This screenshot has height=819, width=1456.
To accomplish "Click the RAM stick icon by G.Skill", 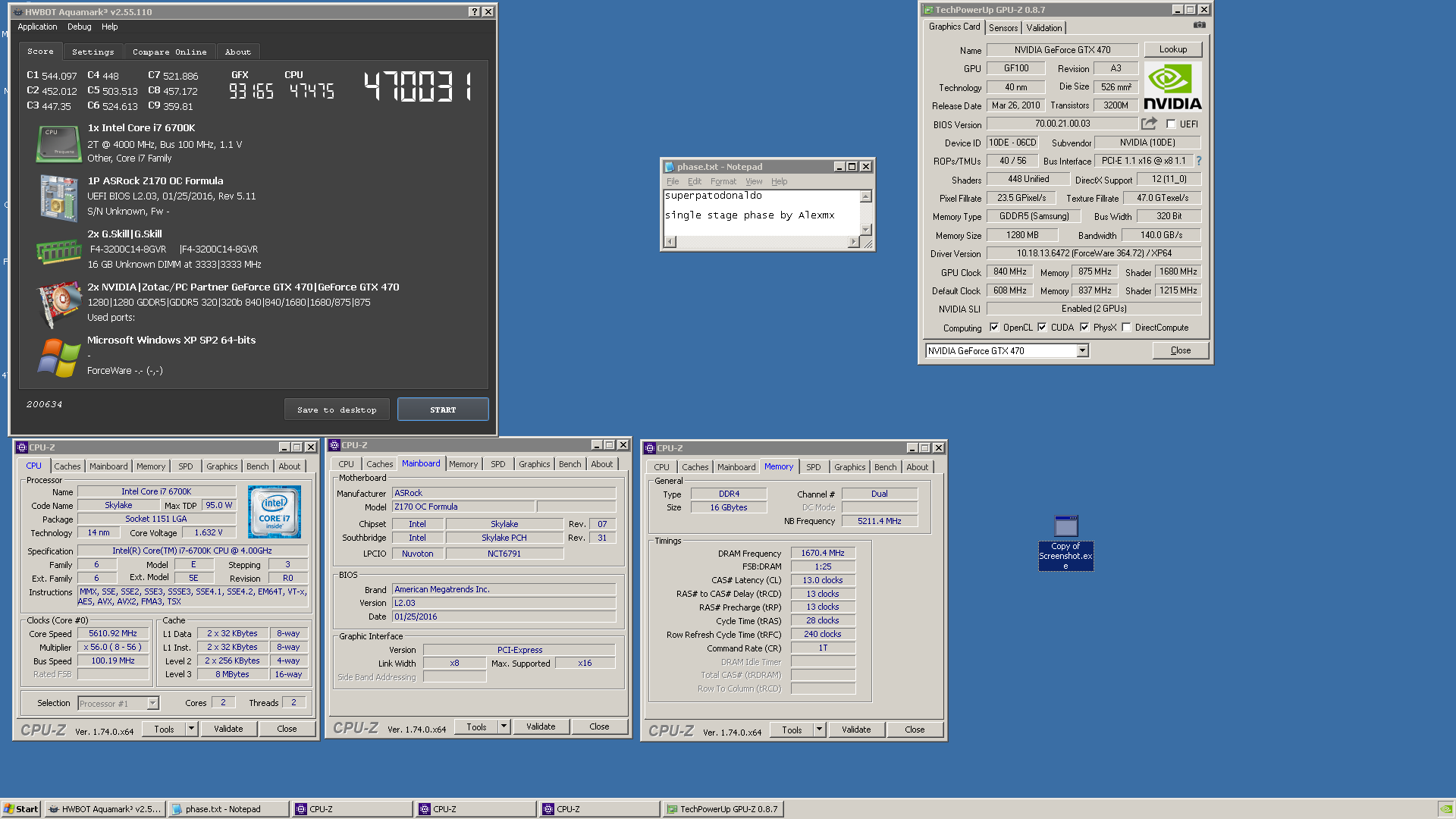I will tap(58, 250).
